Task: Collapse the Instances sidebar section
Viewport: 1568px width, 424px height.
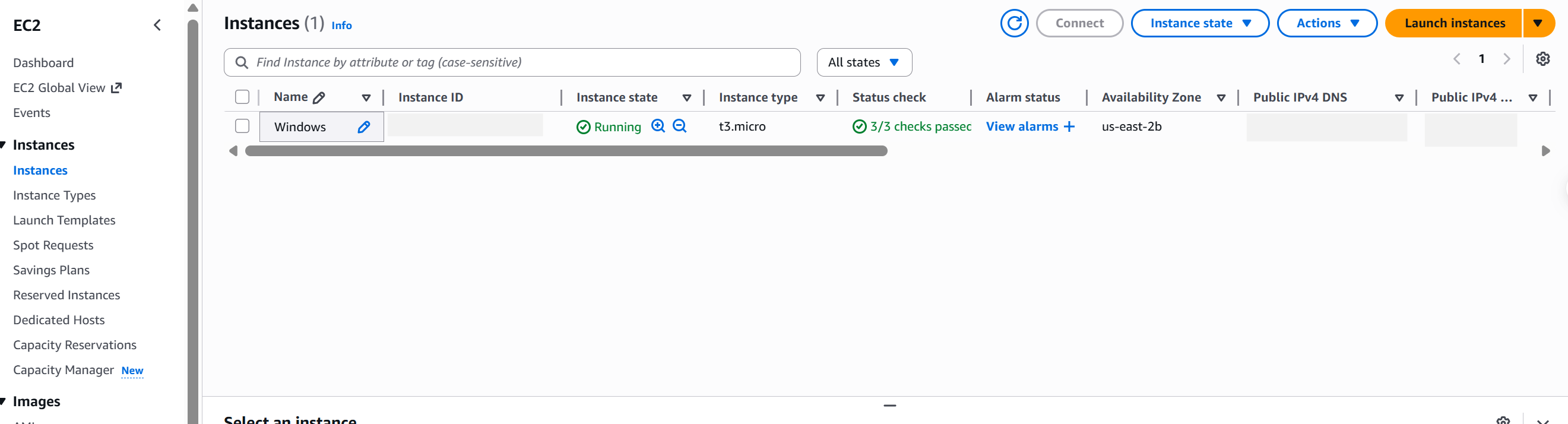Action: click(x=4, y=145)
